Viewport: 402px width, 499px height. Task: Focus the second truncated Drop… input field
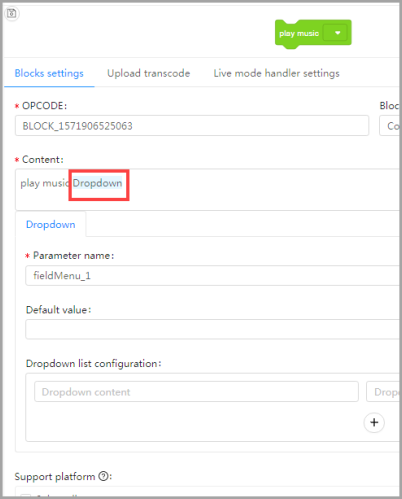point(383,392)
